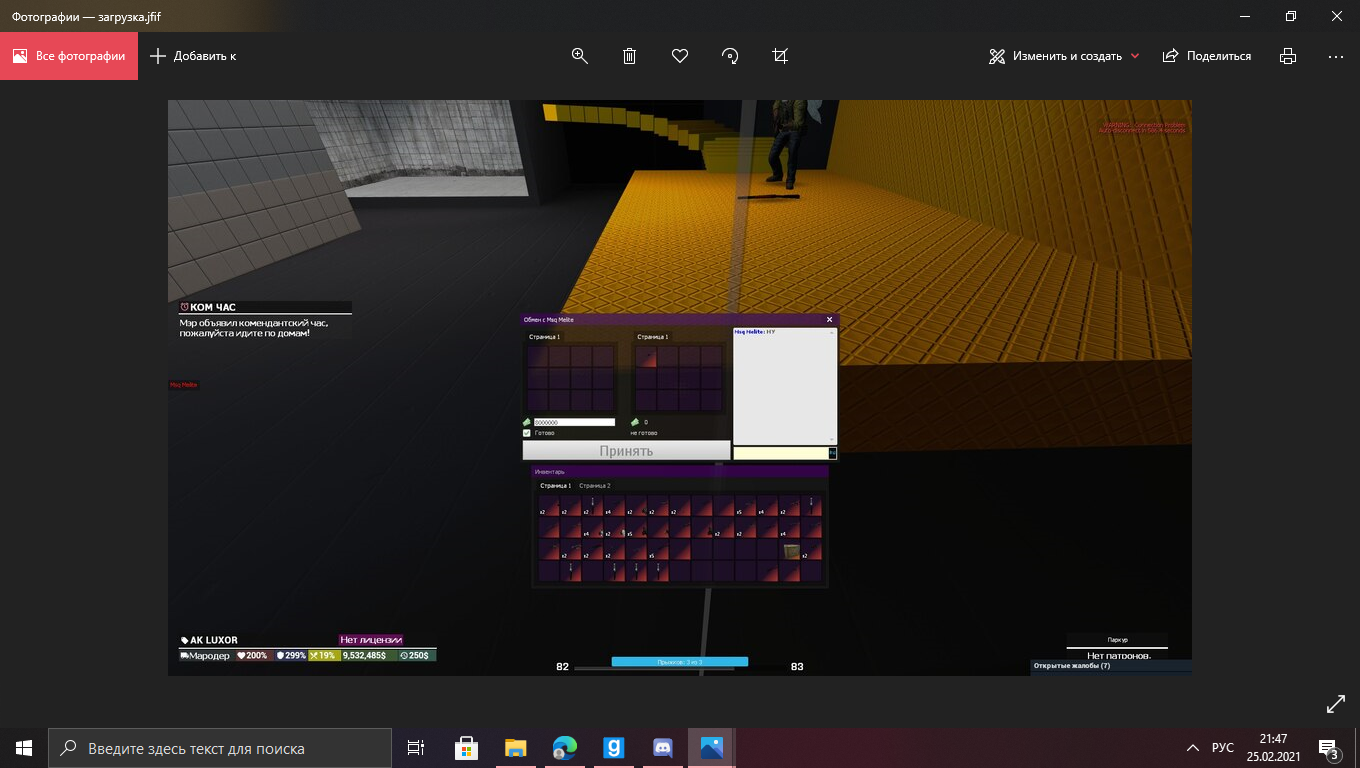Viewport: 1360px width, 768px height.
Task: Click the Windows taskbar search box
Action: coord(220,748)
